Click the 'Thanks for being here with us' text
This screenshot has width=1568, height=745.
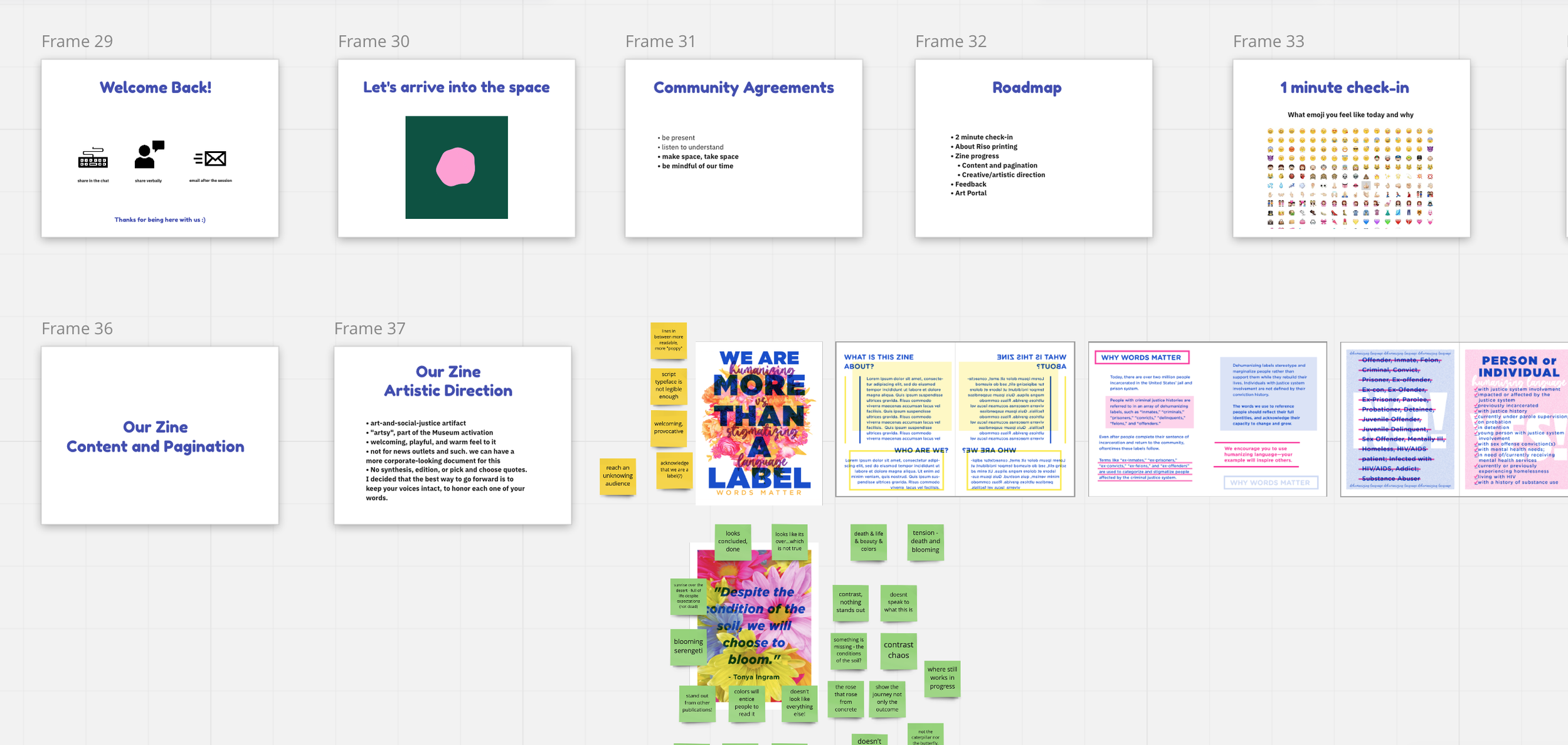tap(159, 219)
